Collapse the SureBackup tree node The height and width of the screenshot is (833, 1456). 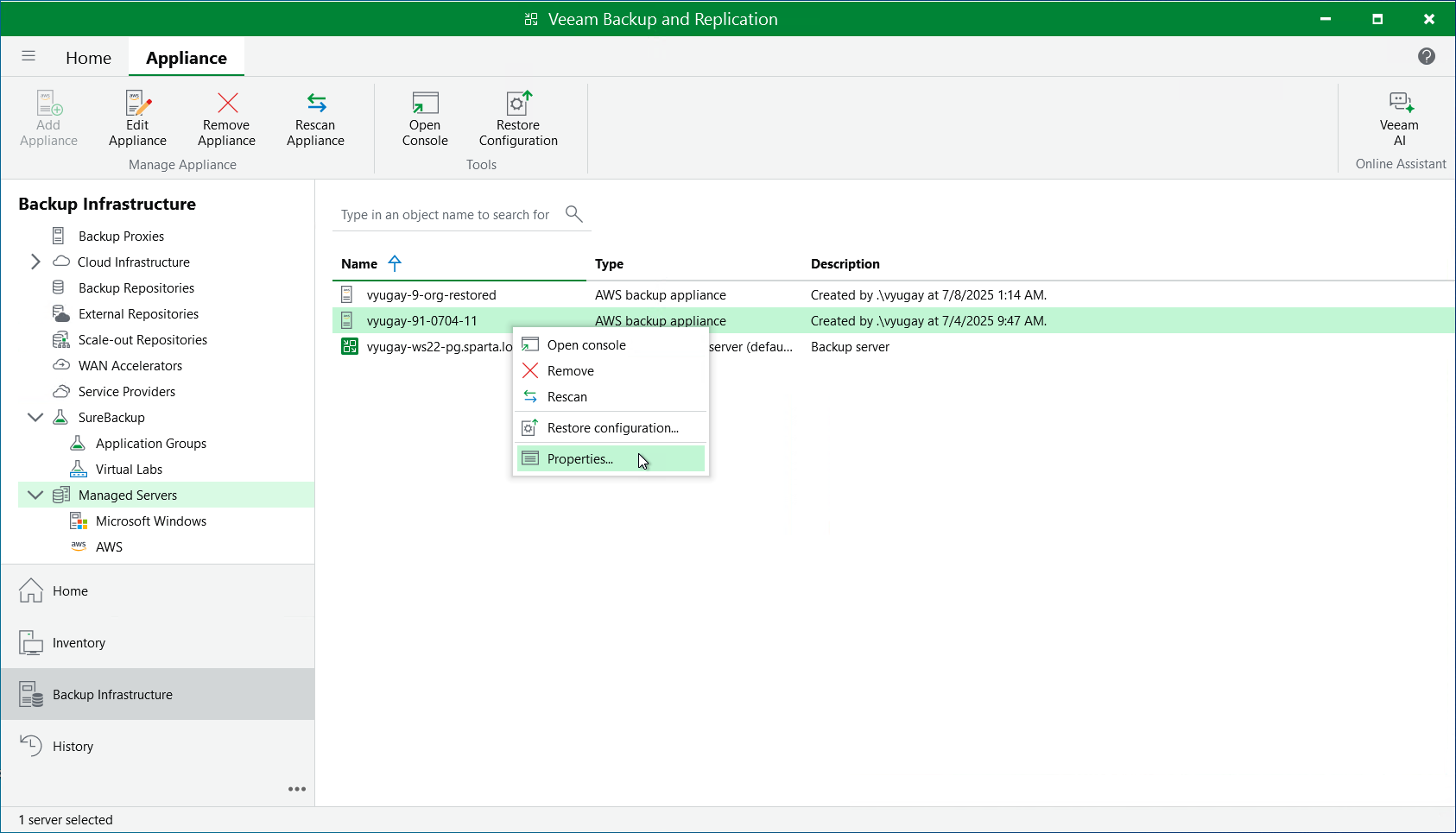pos(35,417)
